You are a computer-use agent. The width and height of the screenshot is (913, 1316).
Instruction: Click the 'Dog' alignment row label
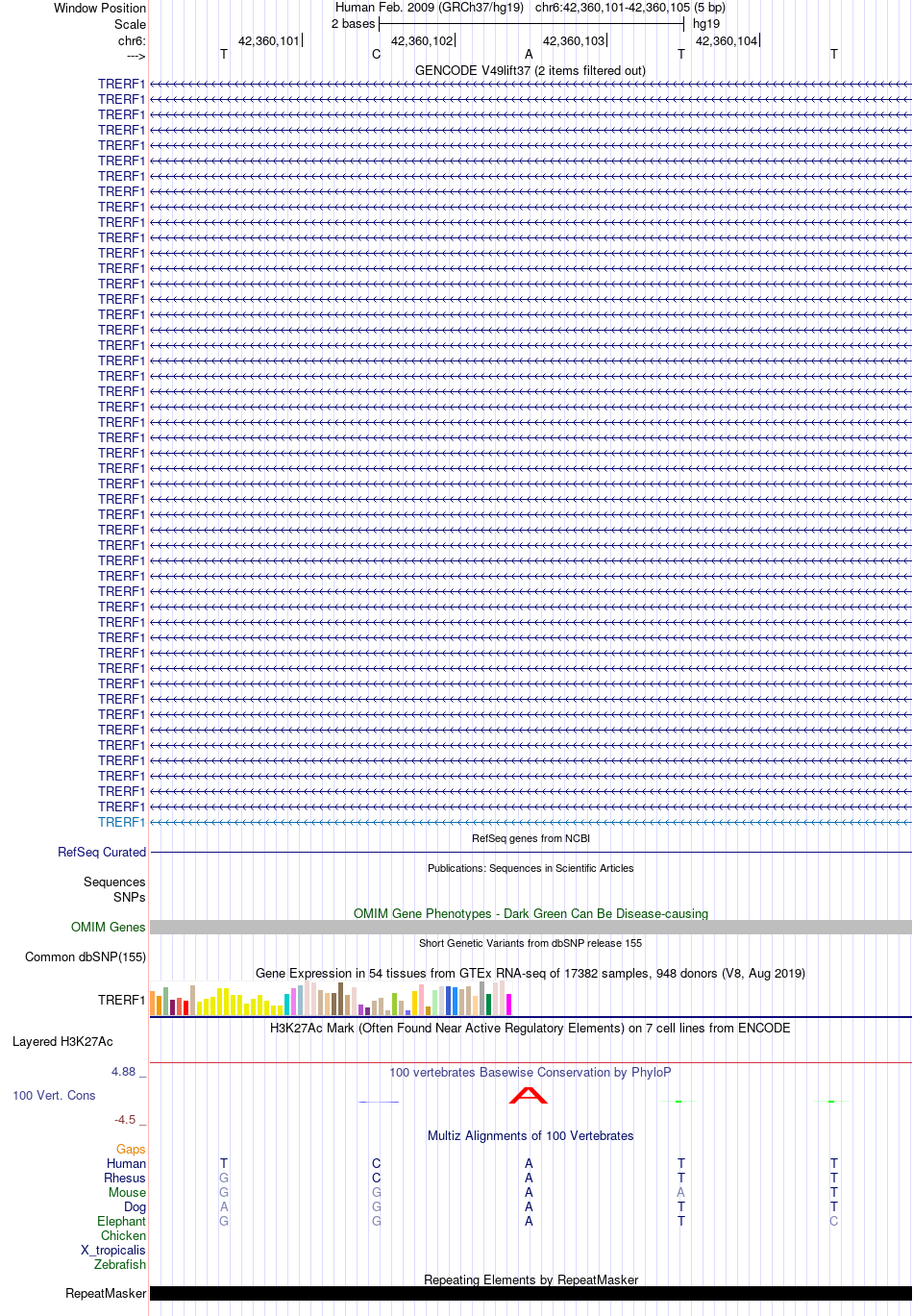(135, 1206)
